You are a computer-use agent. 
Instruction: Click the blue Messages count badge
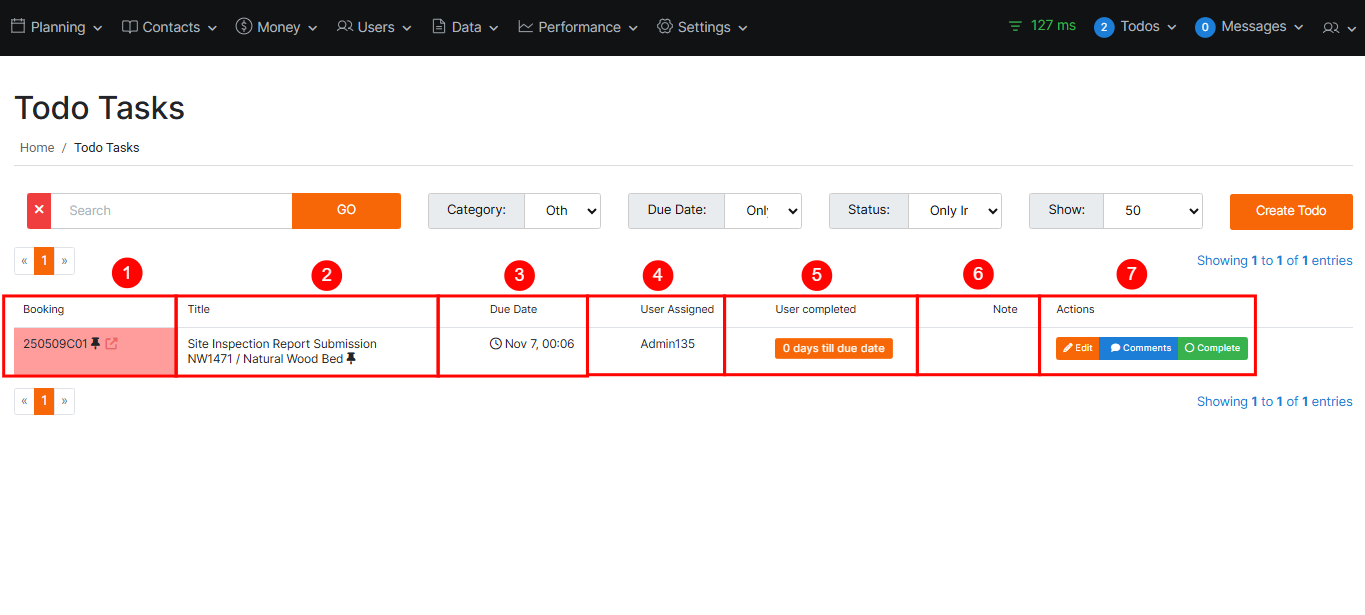(x=1204, y=27)
